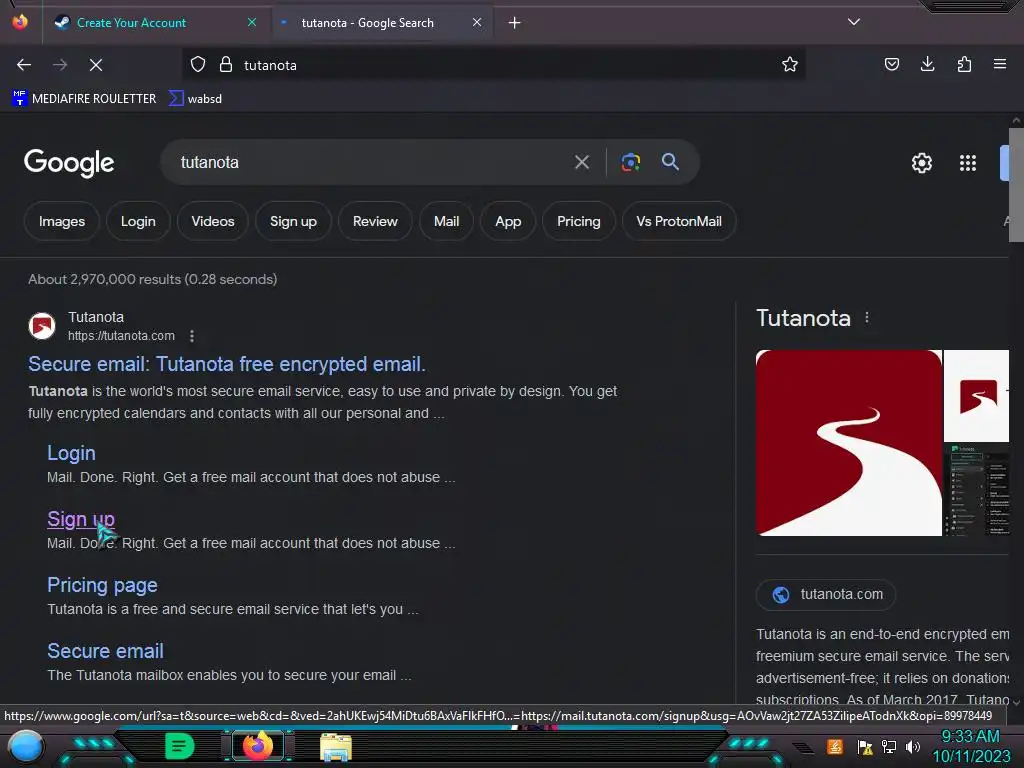Image resolution: width=1024 pixels, height=768 pixels.
Task: Bookmark this page with the star icon
Action: pyautogui.click(x=790, y=64)
